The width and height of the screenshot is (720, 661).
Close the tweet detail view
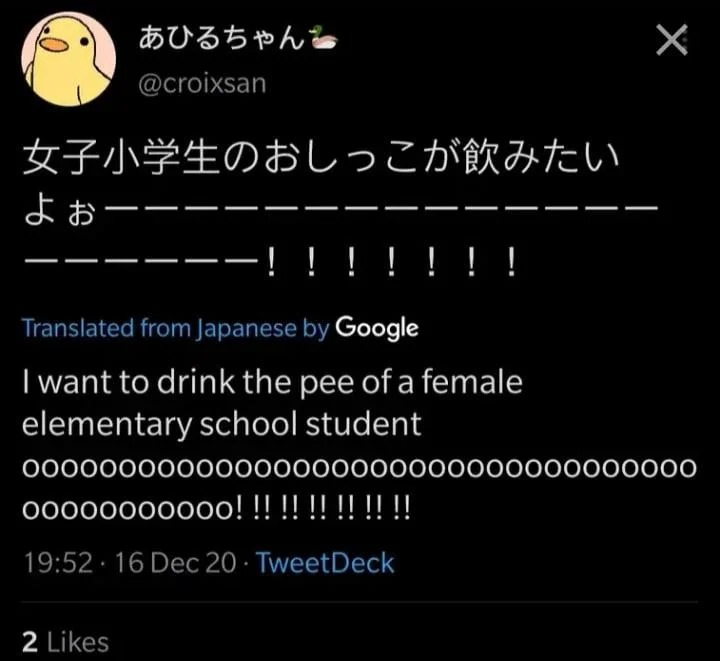coord(671,41)
